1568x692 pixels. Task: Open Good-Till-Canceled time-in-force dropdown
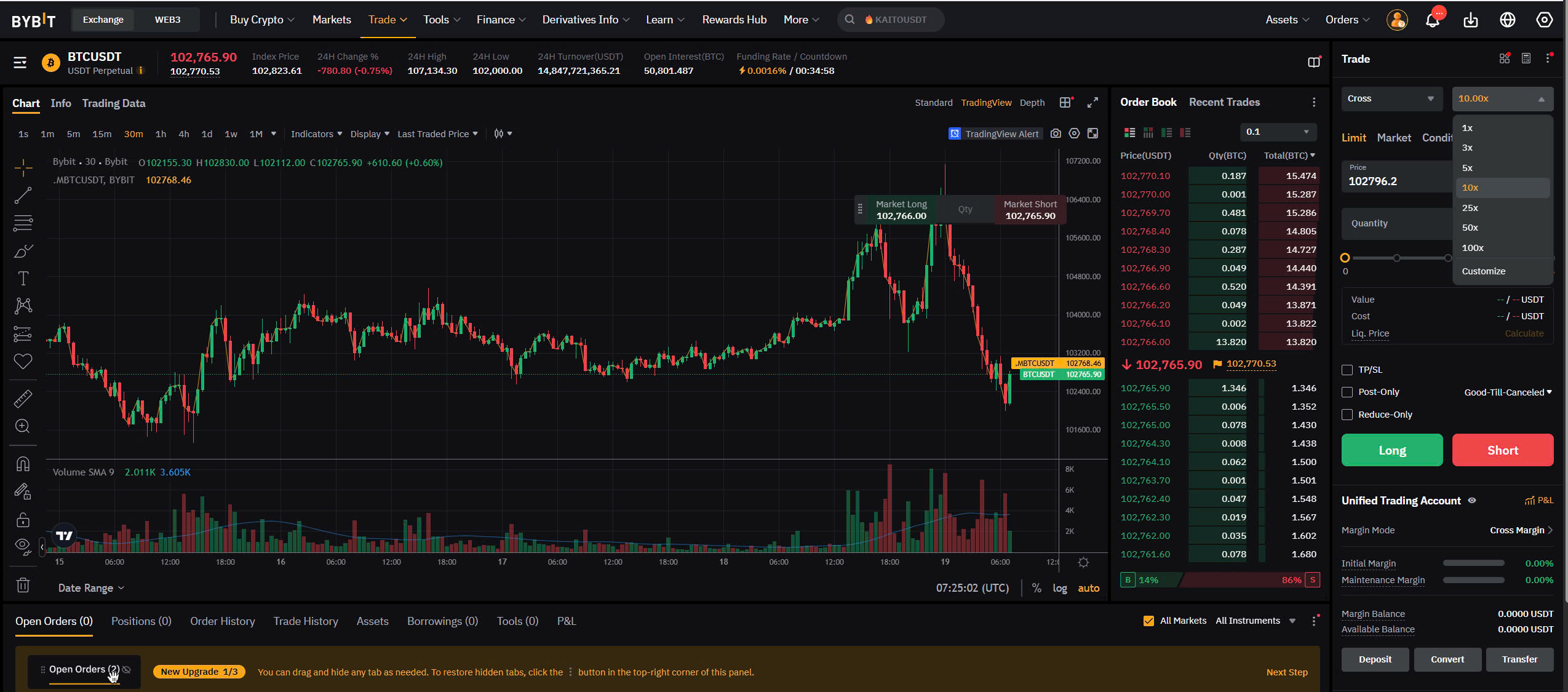1507,392
